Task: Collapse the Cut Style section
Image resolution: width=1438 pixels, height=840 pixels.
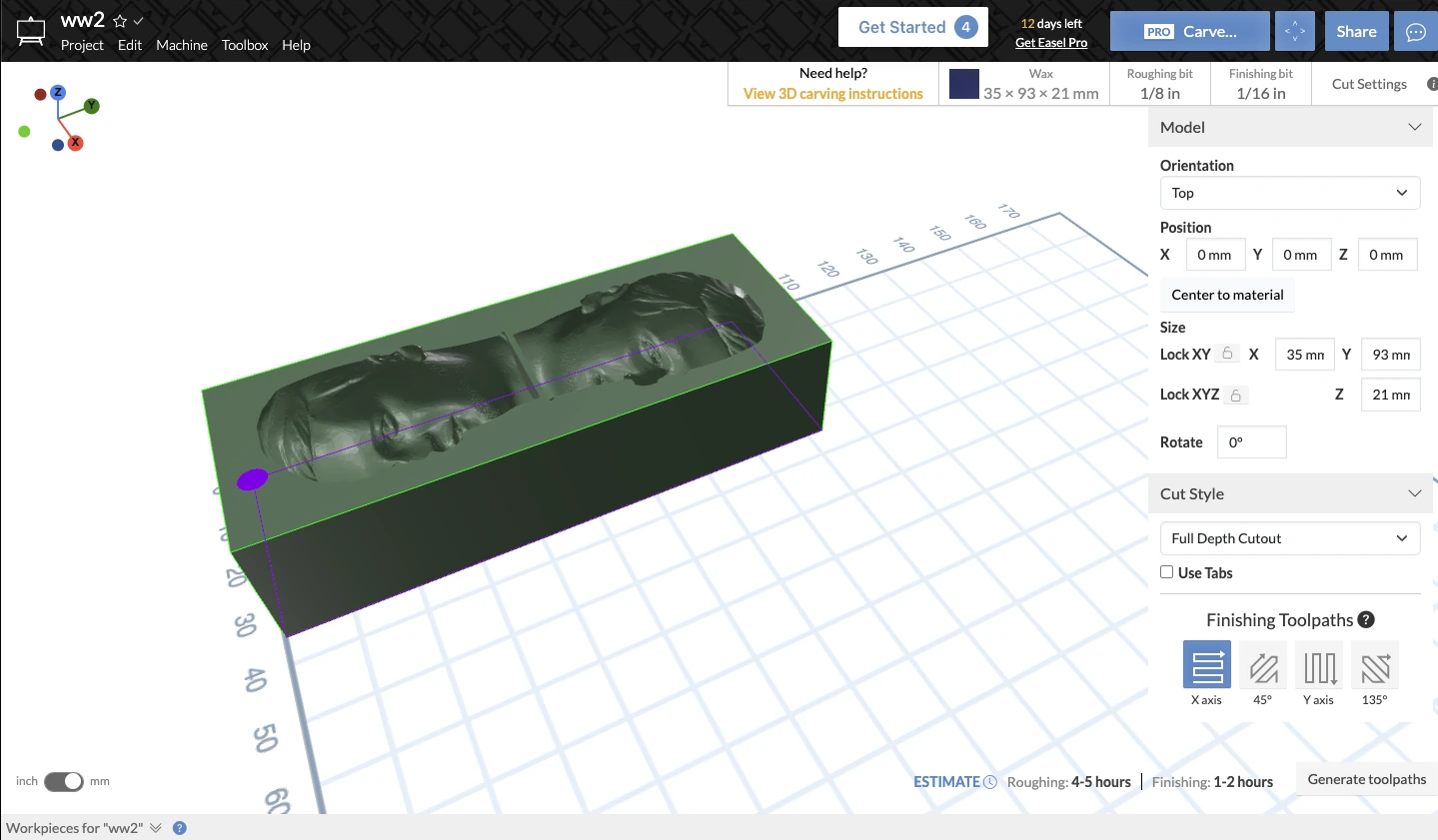Action: coord(1415,493)
